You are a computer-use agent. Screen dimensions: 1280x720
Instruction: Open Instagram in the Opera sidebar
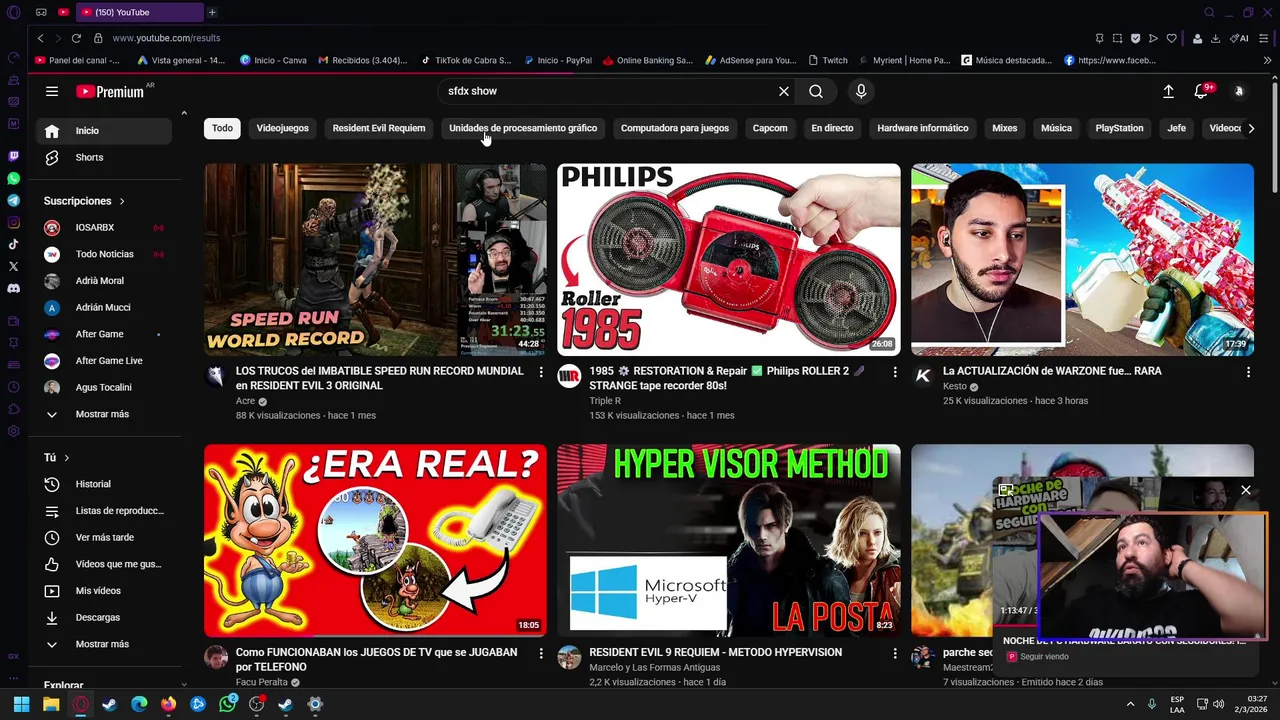click(13, 222)
